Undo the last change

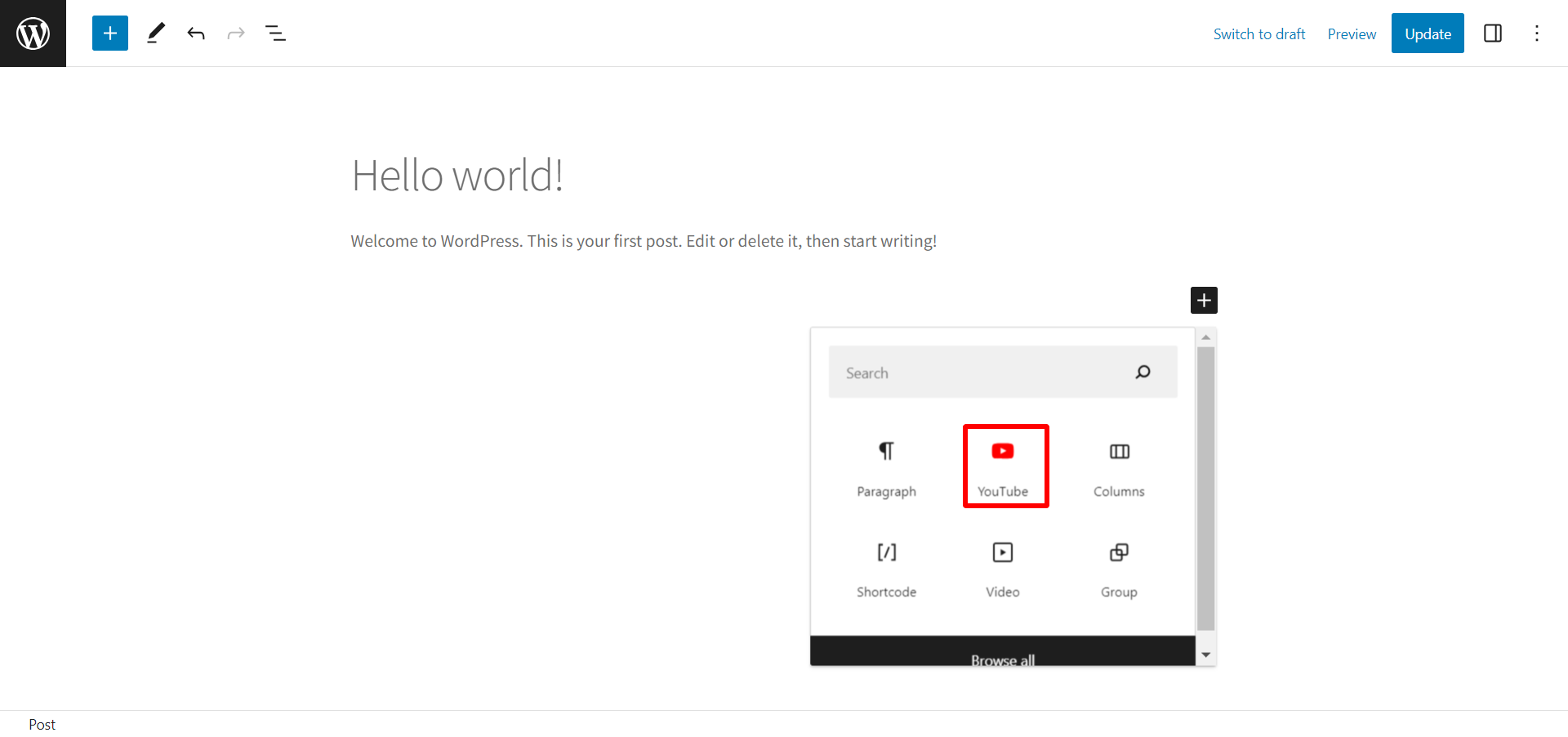[196, 33]
